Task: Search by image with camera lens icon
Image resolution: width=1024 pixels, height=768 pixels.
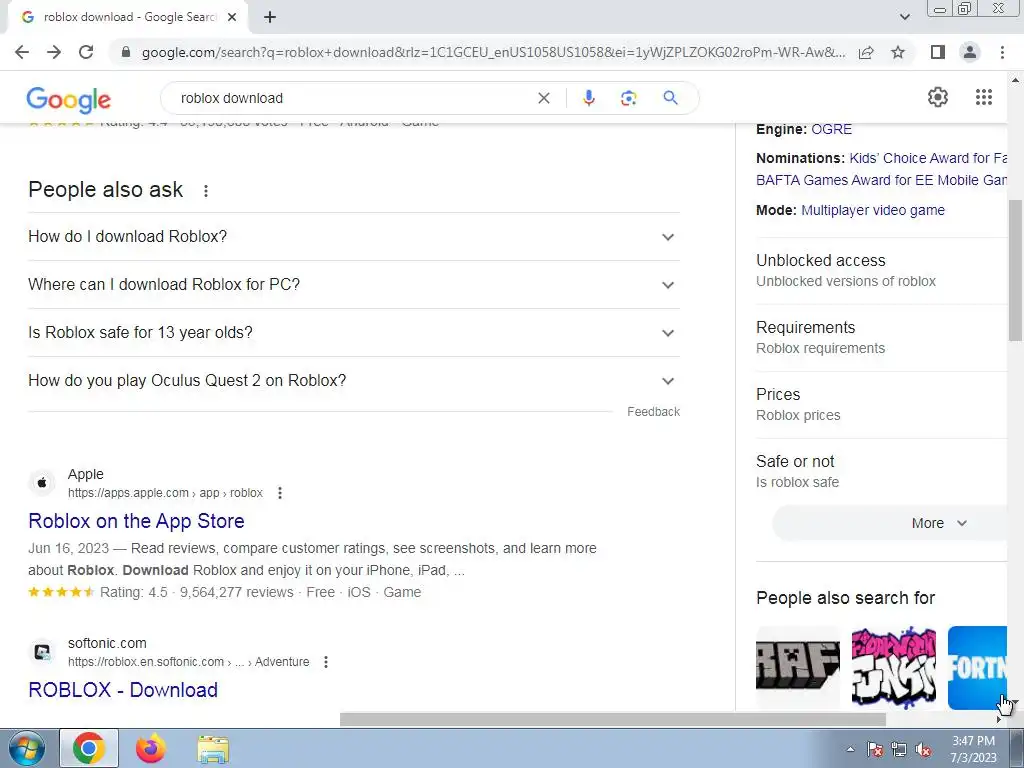Action: [628, 98]
